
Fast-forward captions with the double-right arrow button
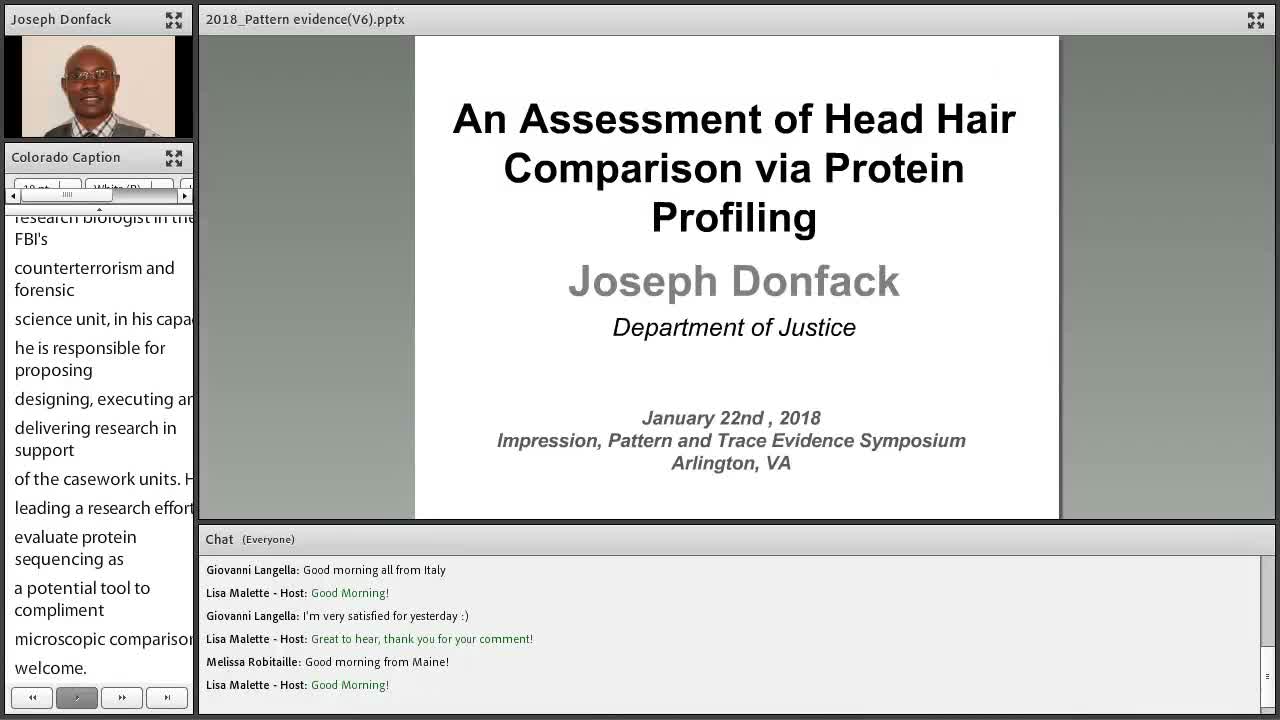[x=122, y=698]
